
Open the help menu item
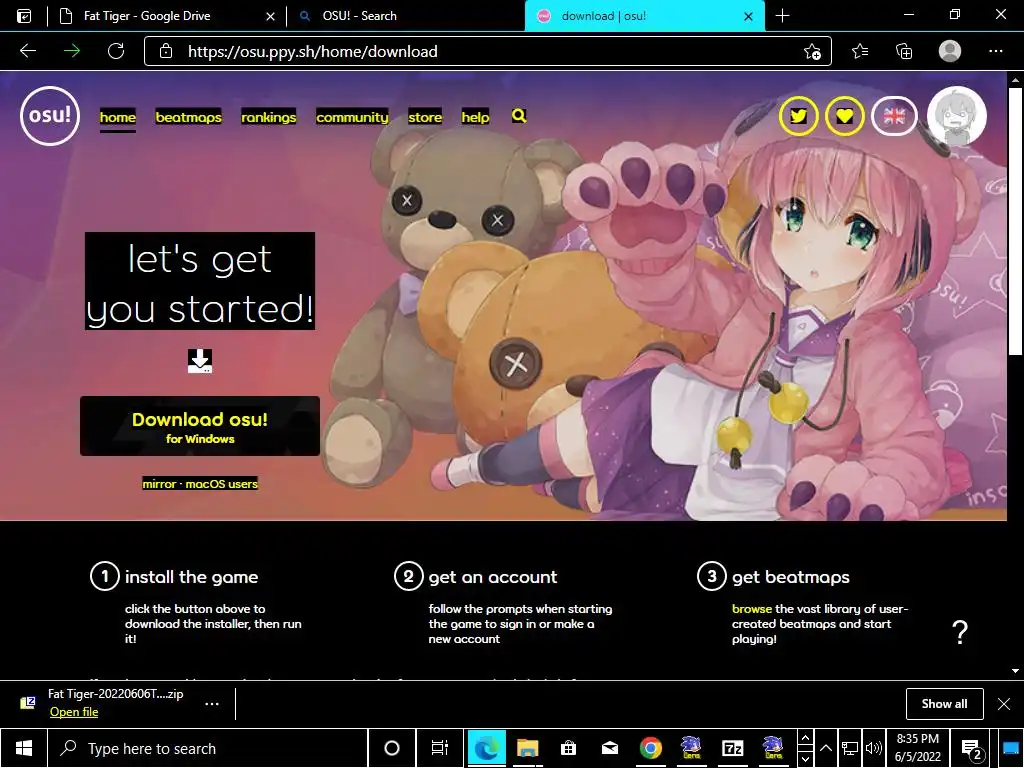[x=475, y=117]
